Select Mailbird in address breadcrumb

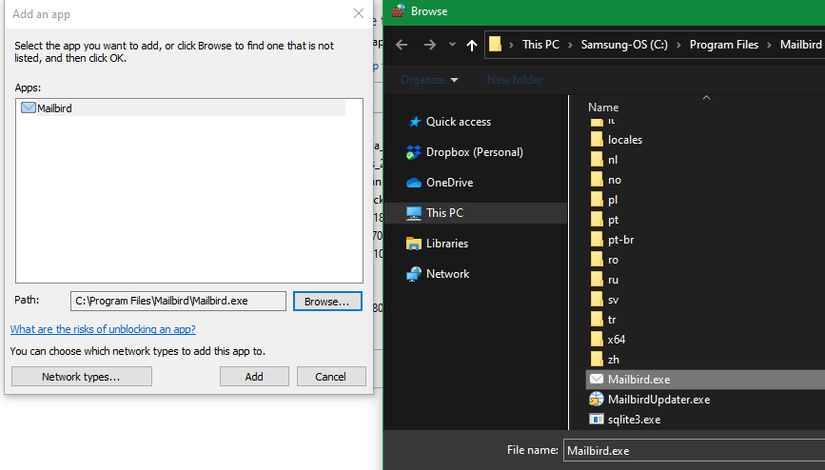tap(801, 45)
